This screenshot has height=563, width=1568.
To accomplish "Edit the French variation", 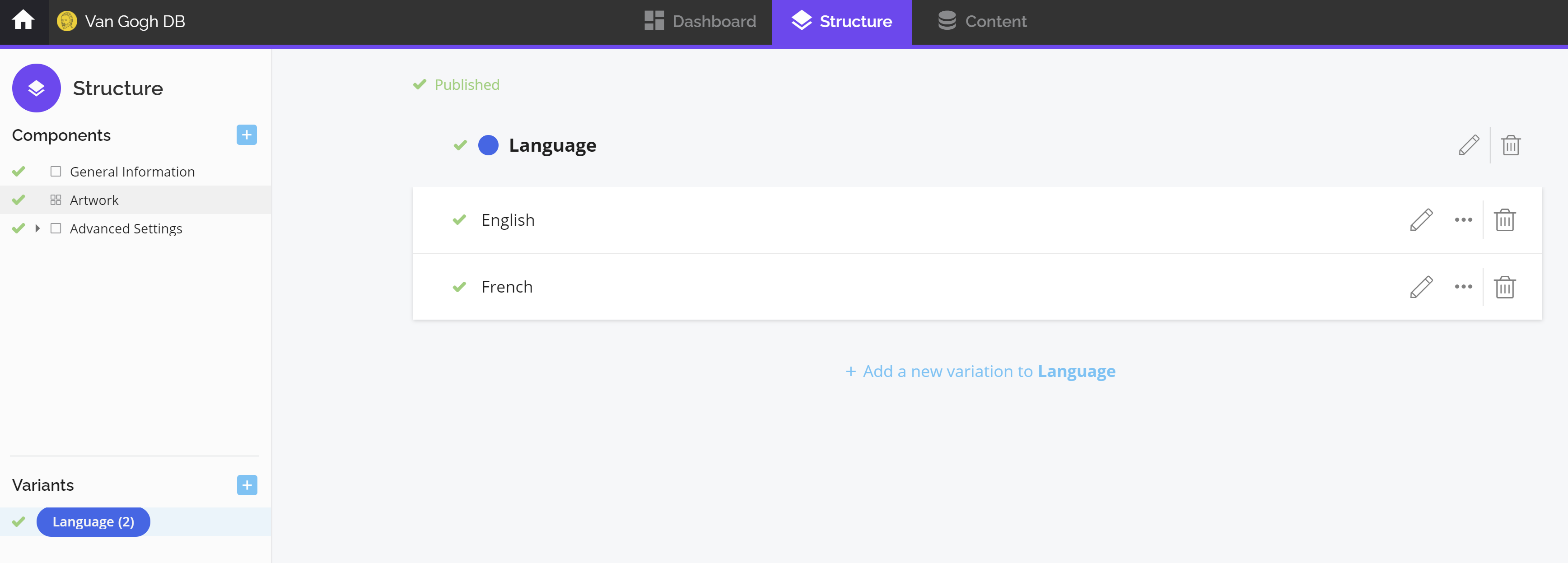I will click(x=1421, y=287).
